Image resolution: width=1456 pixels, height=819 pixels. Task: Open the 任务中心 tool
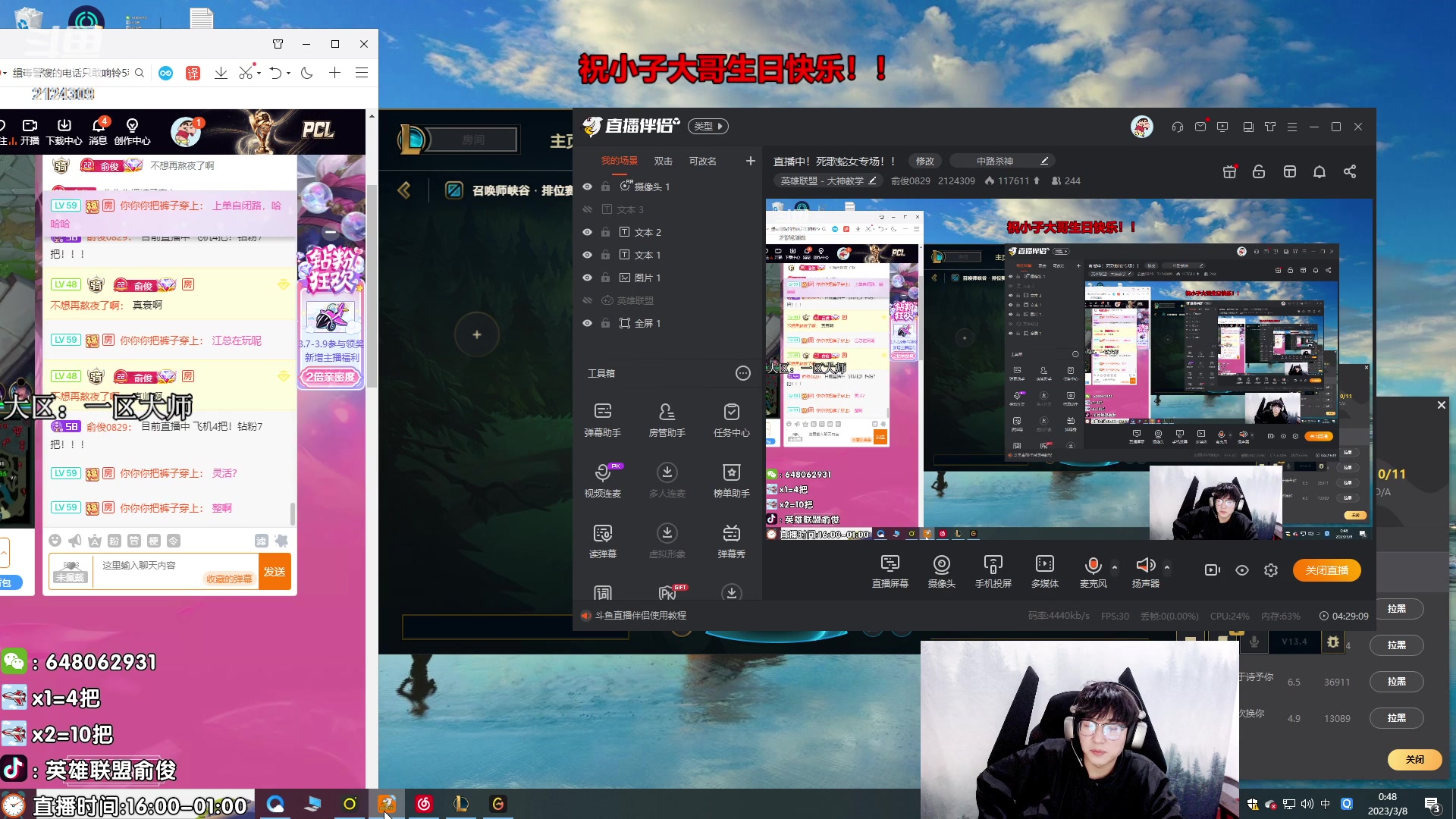[732, 419]
